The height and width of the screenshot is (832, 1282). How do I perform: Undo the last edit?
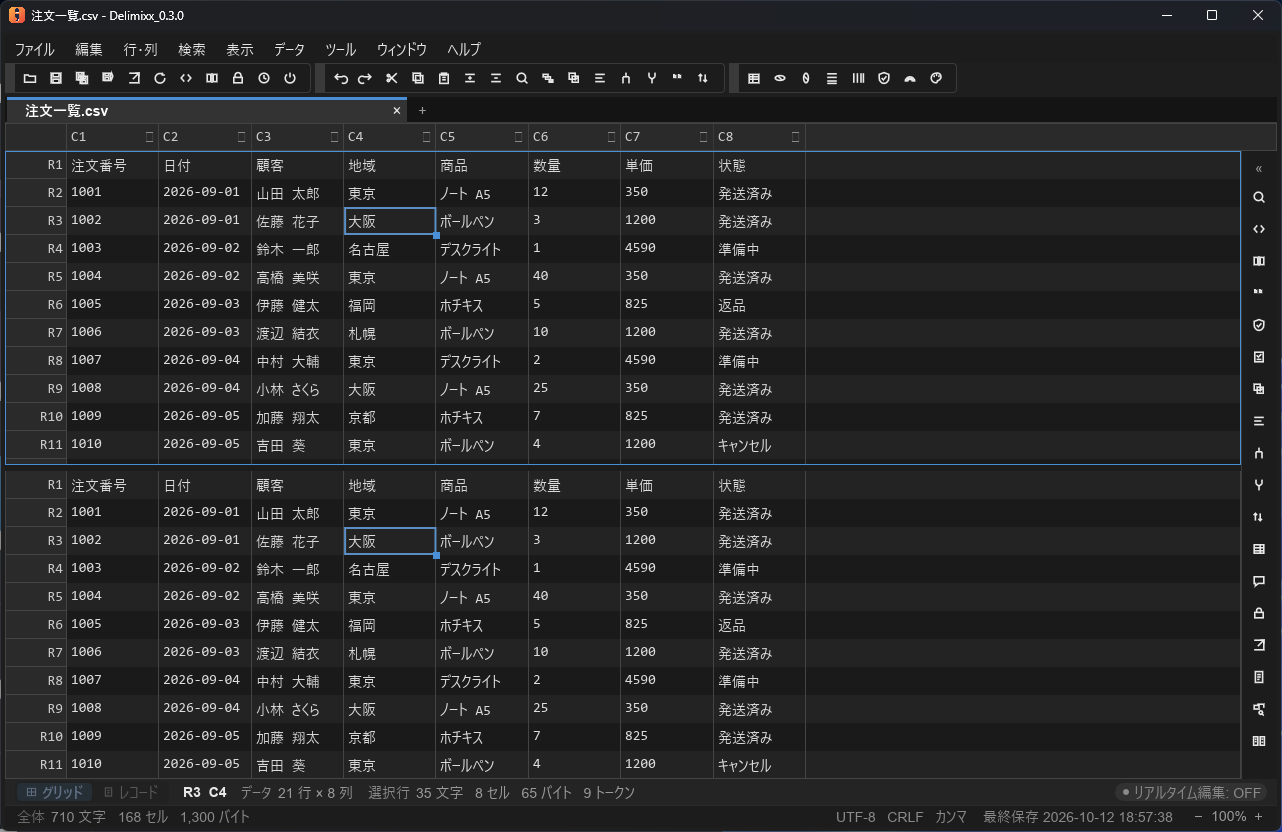coord(340,78)
